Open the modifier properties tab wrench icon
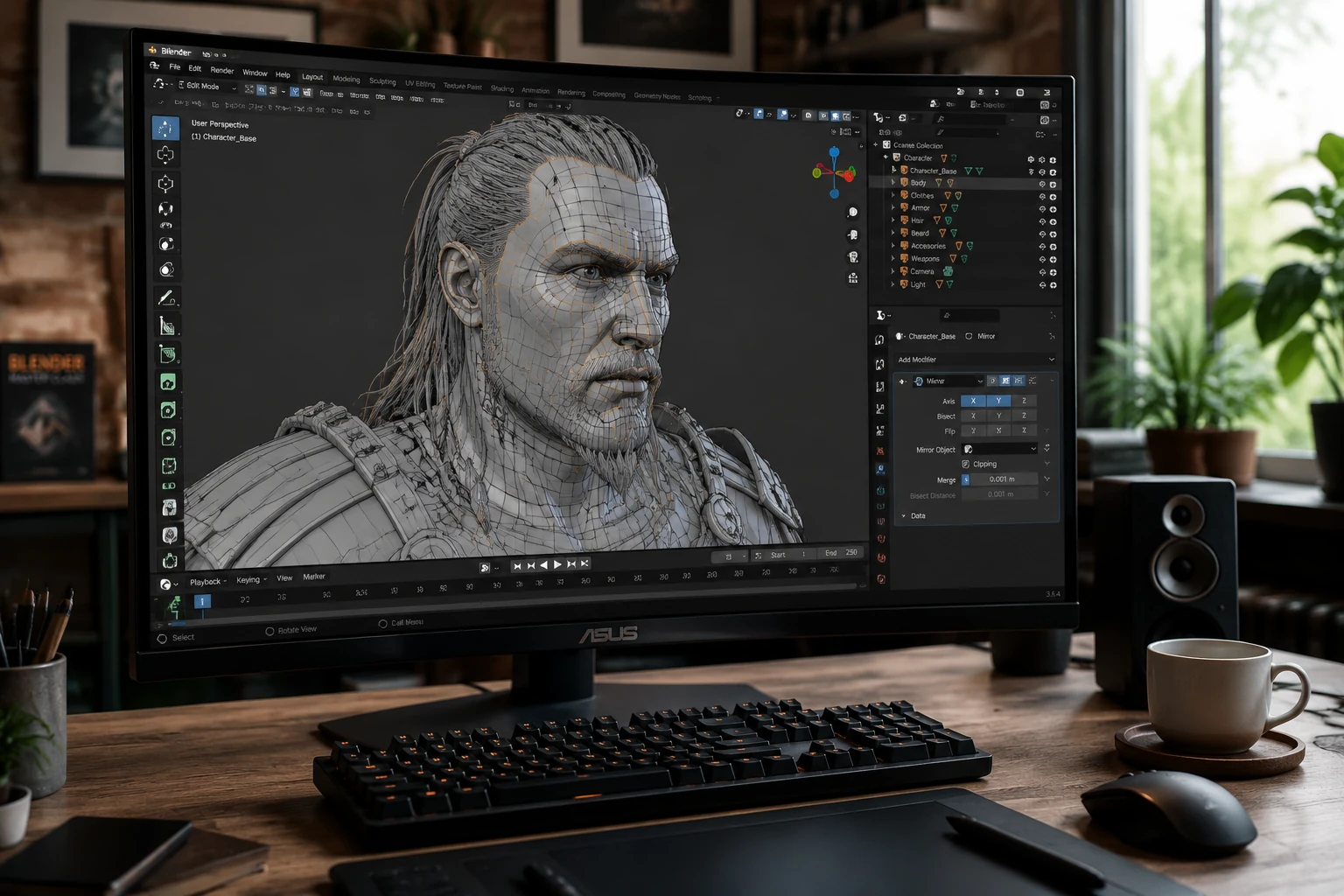 click(880, 470)
